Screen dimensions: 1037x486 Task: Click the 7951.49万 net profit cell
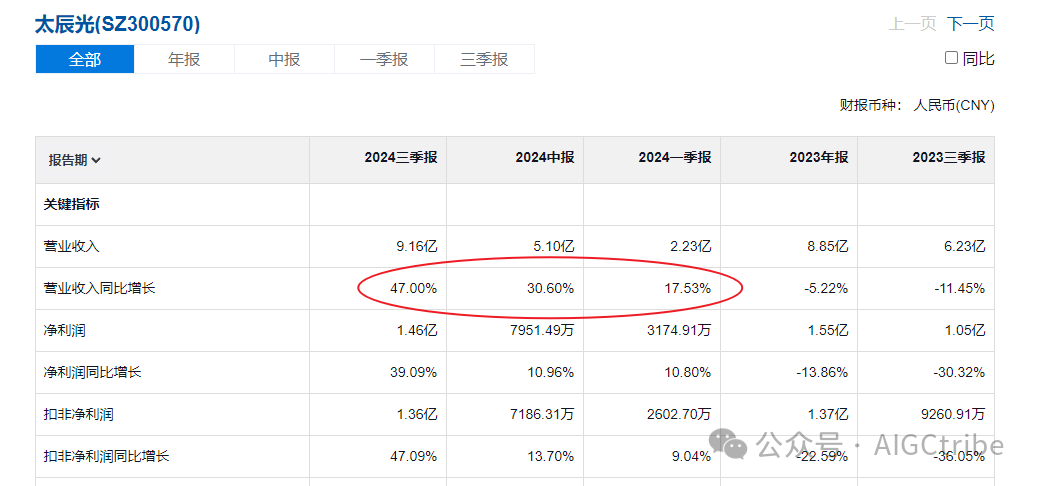coord(542,331)
